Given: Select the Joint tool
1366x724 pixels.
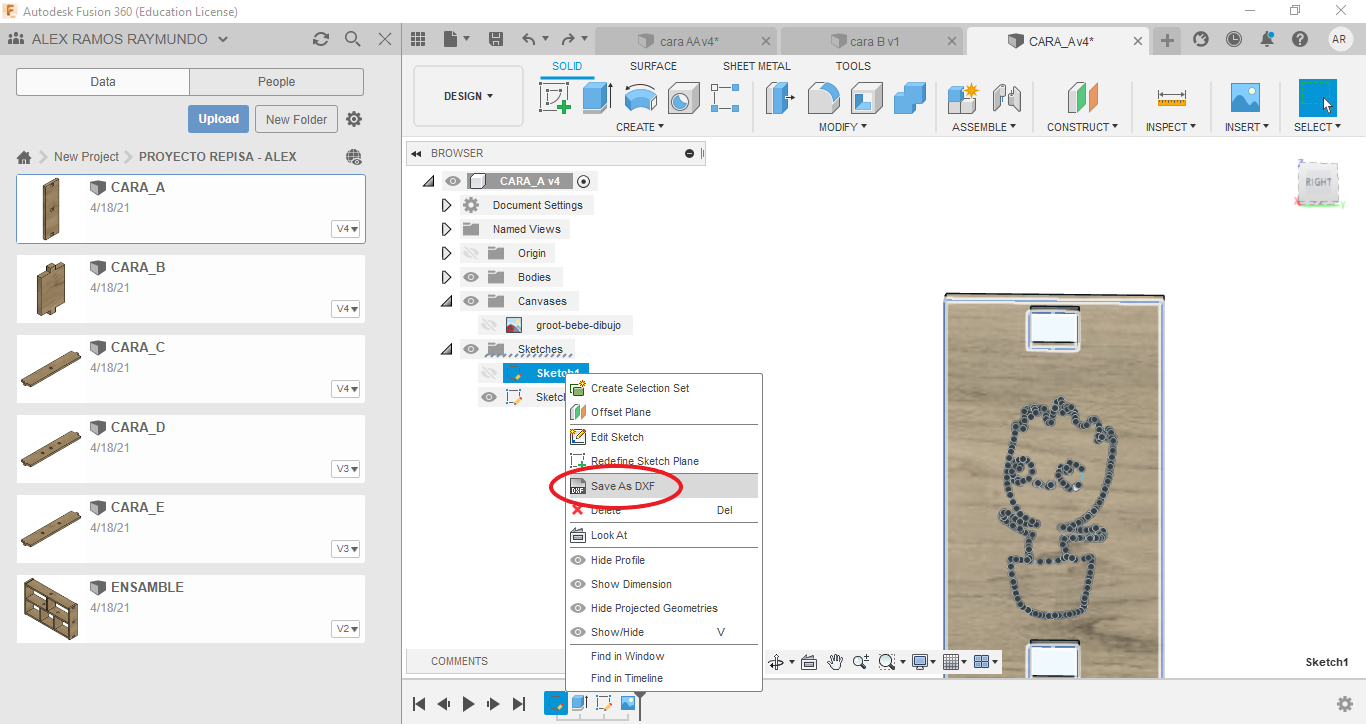Looking at the screenshot, I should (1006, 98).
